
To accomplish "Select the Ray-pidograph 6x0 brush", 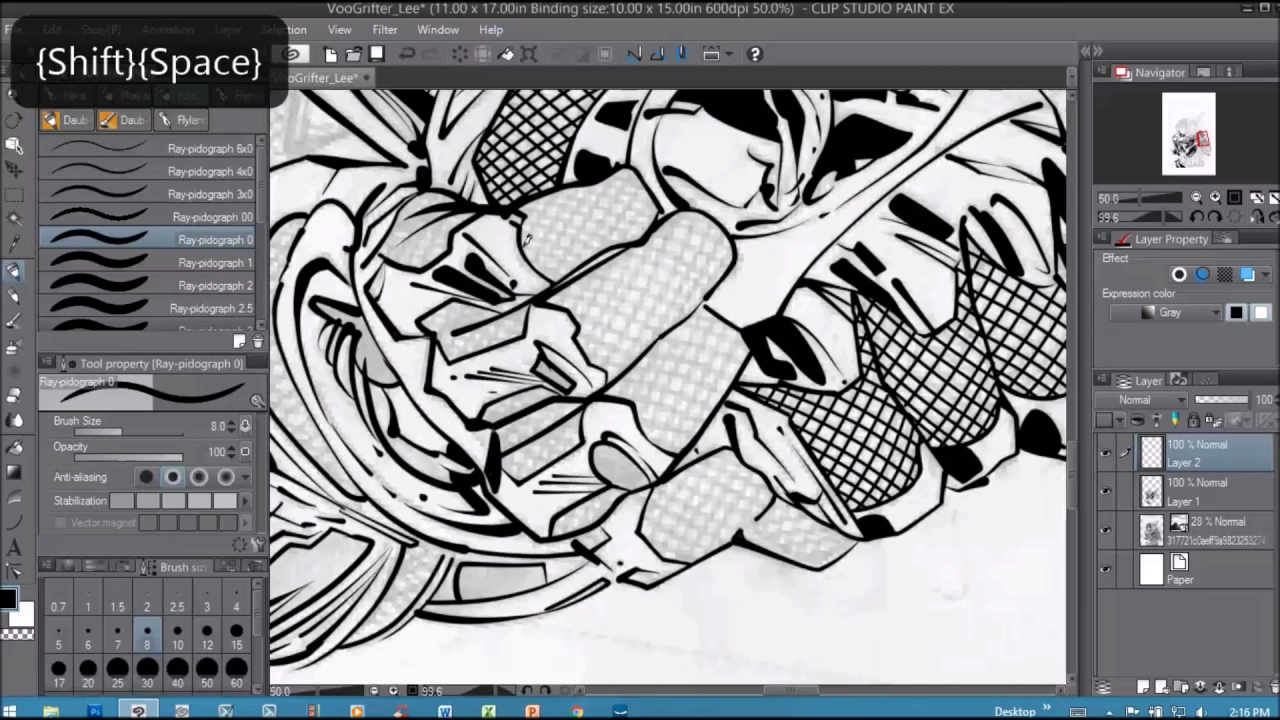I will [147, 148].
